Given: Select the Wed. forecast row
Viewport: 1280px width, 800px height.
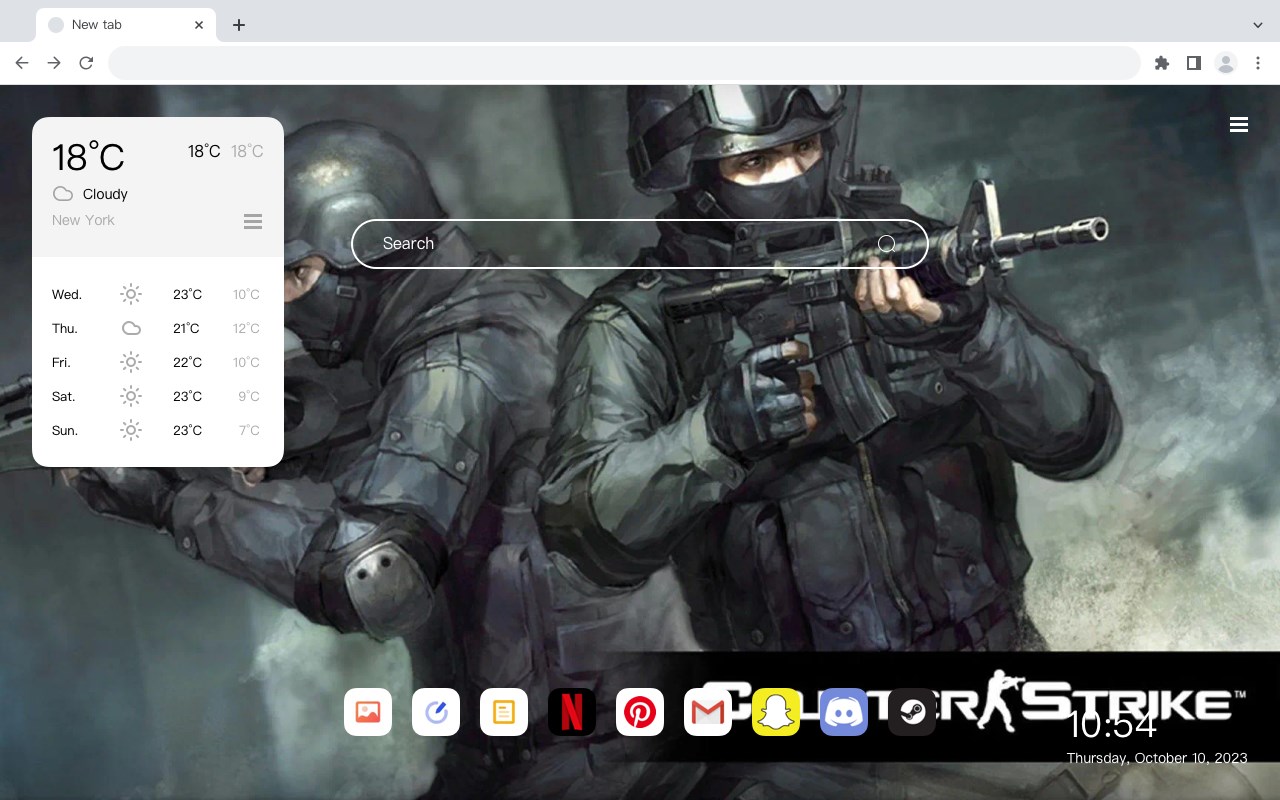Looking at the screenshot, I should click(157, 294).
